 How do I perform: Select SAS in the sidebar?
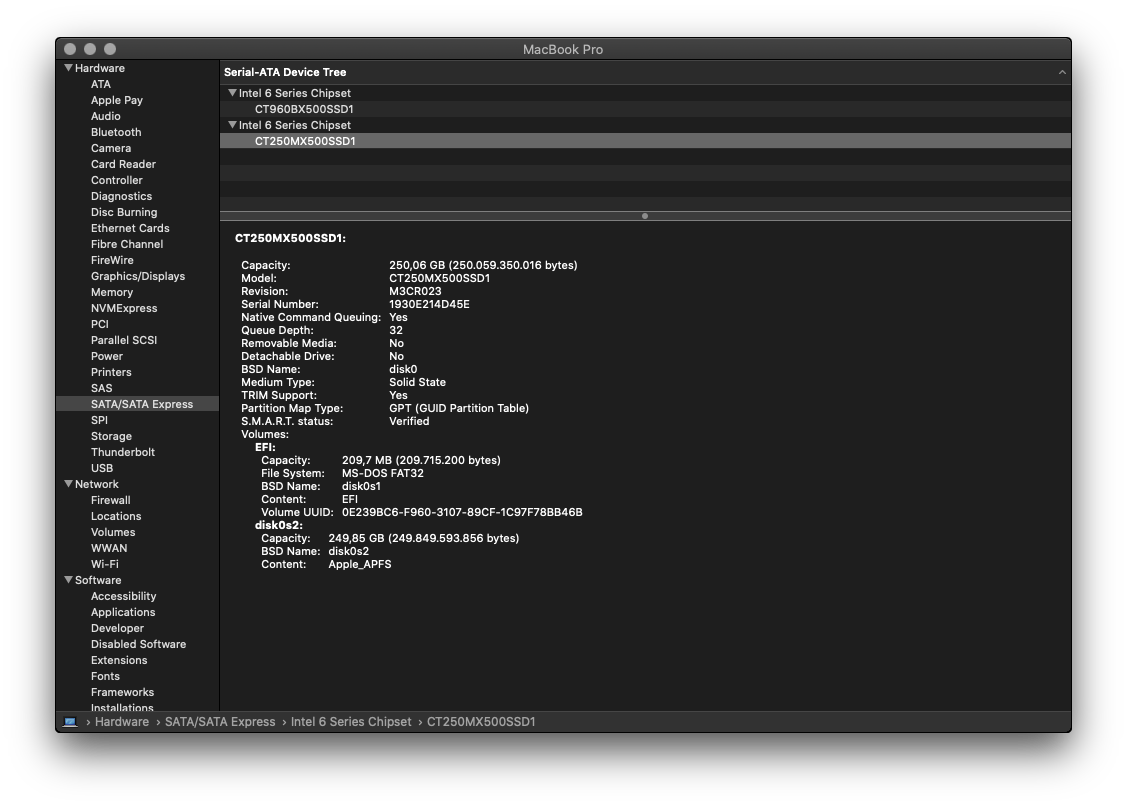coord(101,388)
